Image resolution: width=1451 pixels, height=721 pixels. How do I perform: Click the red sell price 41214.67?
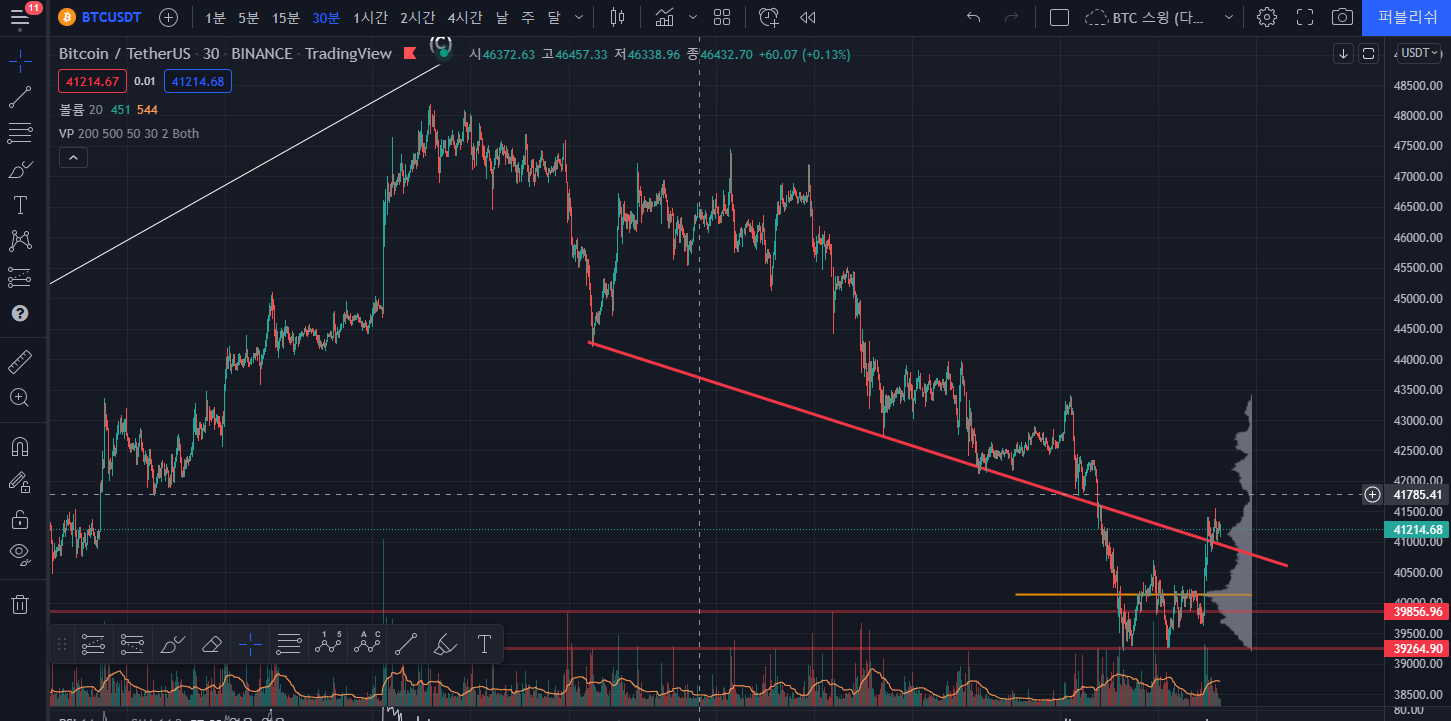[92, 82]
